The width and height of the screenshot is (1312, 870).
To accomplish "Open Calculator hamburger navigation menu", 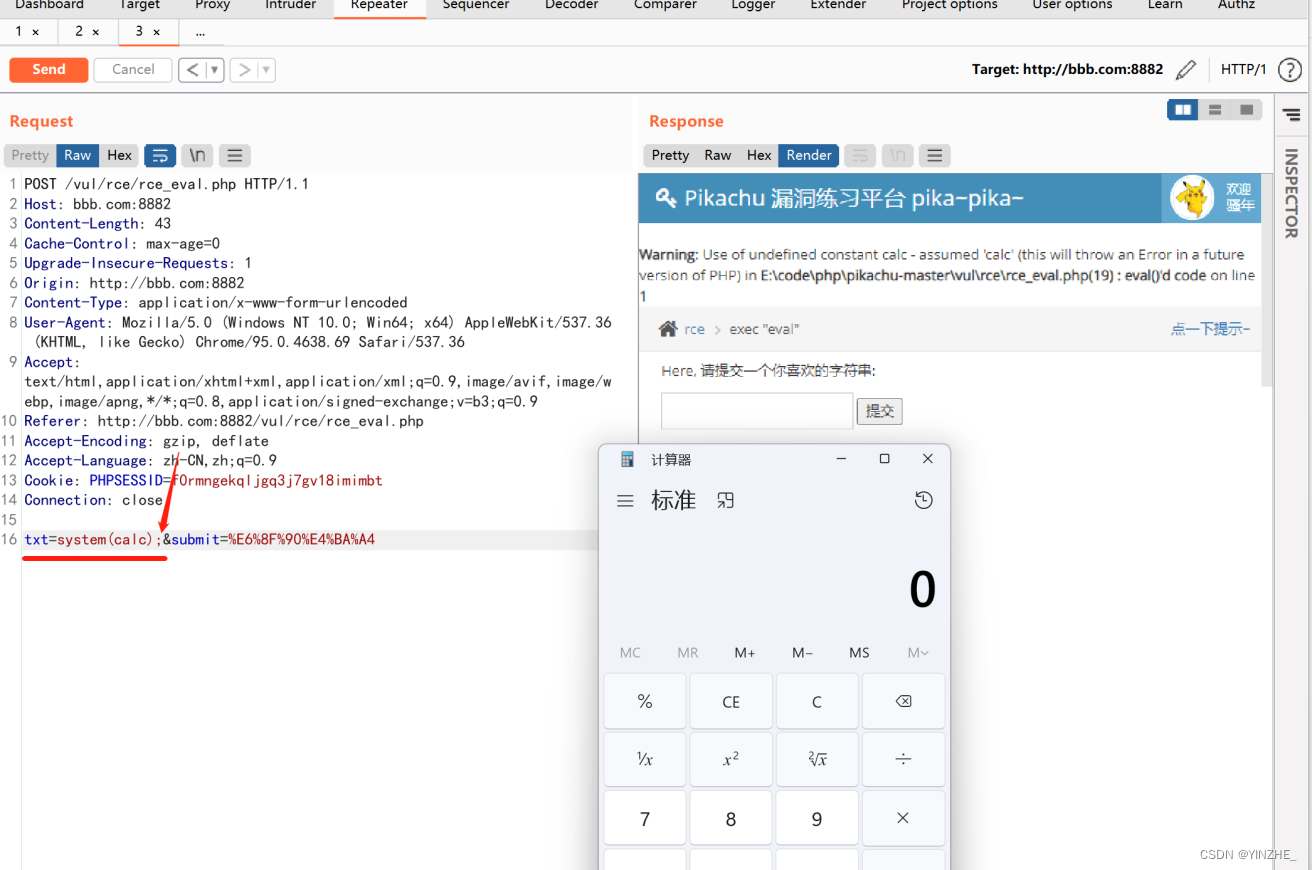I will pyautogui.click(x=625, y=501).
